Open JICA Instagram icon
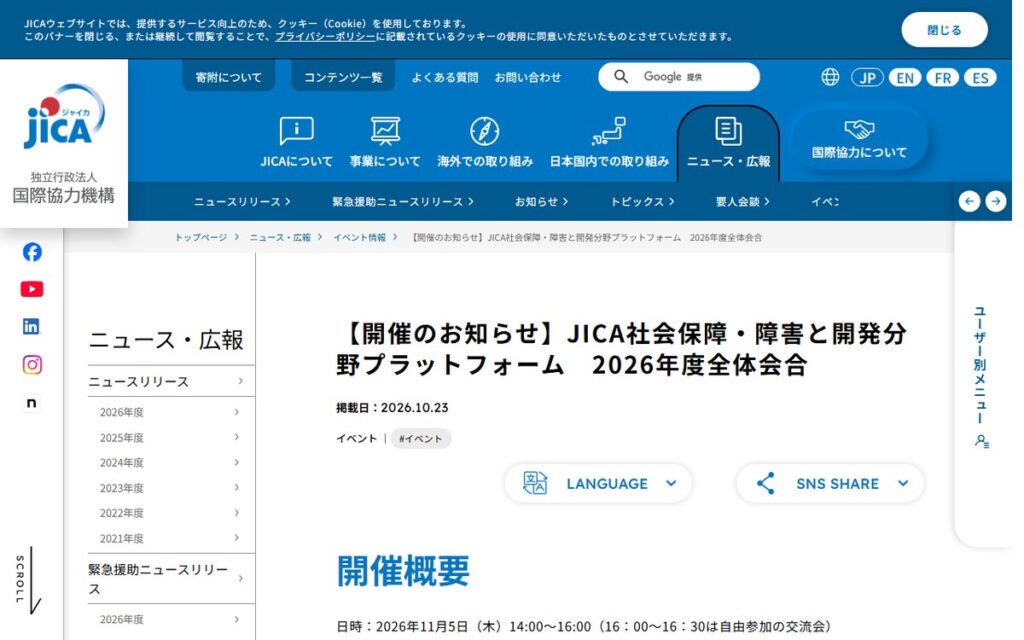Viewport: 1024px width, 640px height. (x=32, y=364)
